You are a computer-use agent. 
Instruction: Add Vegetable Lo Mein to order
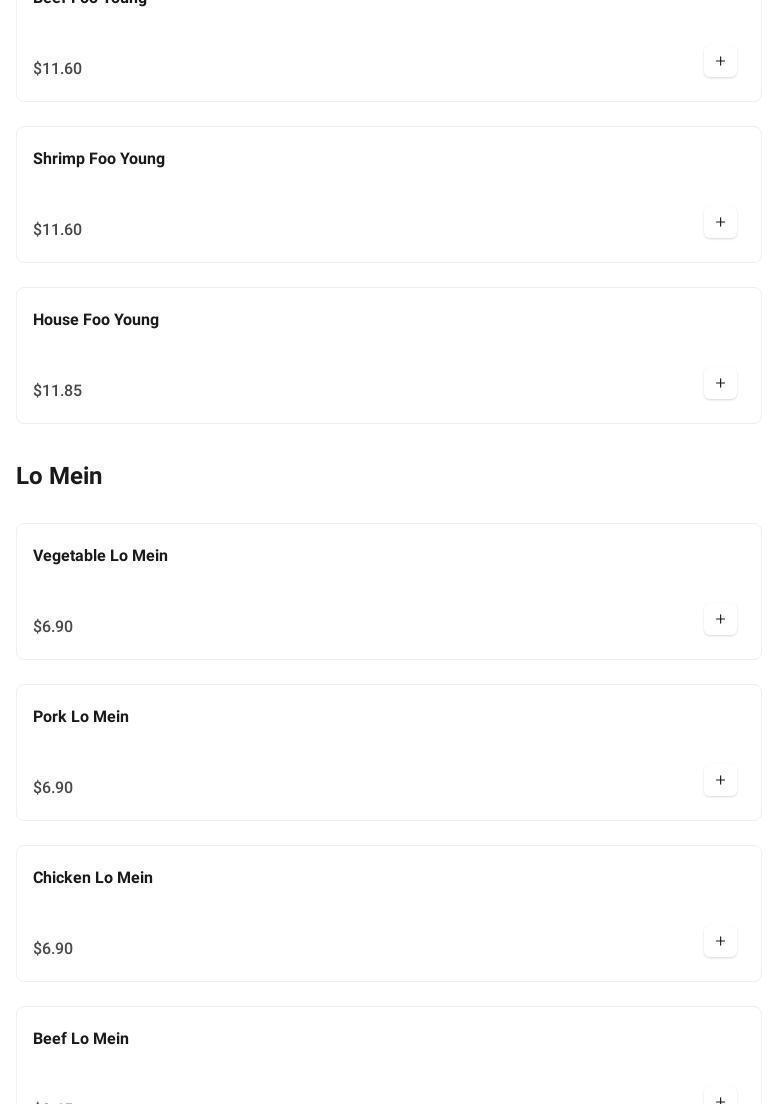(x=720, y=620)
